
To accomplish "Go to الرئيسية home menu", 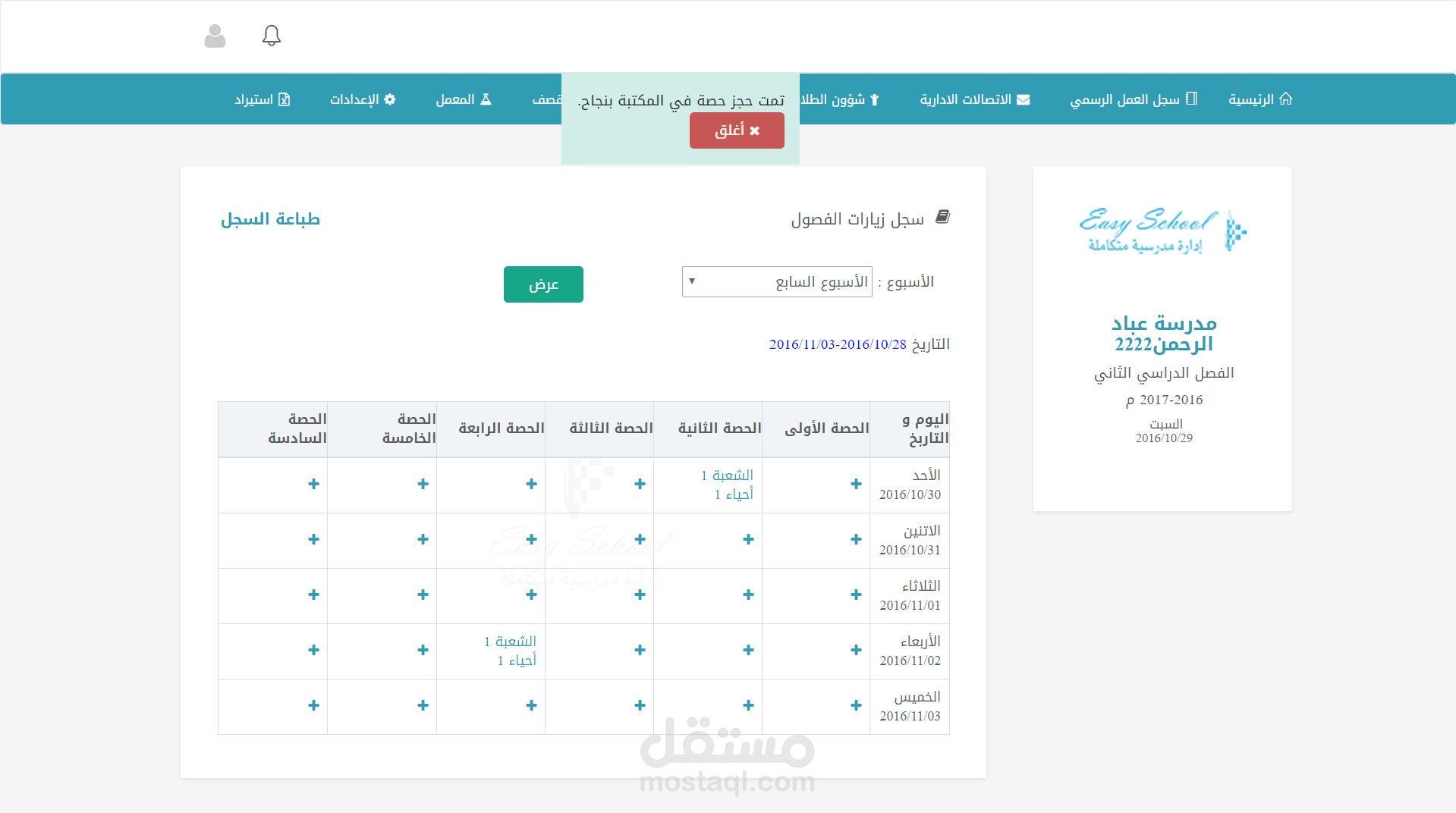I will pyautogui.click(x=1260, y=99).
